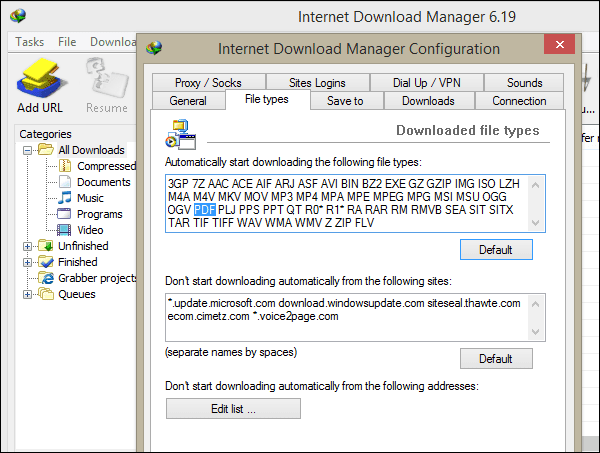This screenshot has height=453, width=600.
Task: Switch to the Proxy / Socks tab
Action: pyautogui.click(x=209, y=83)
